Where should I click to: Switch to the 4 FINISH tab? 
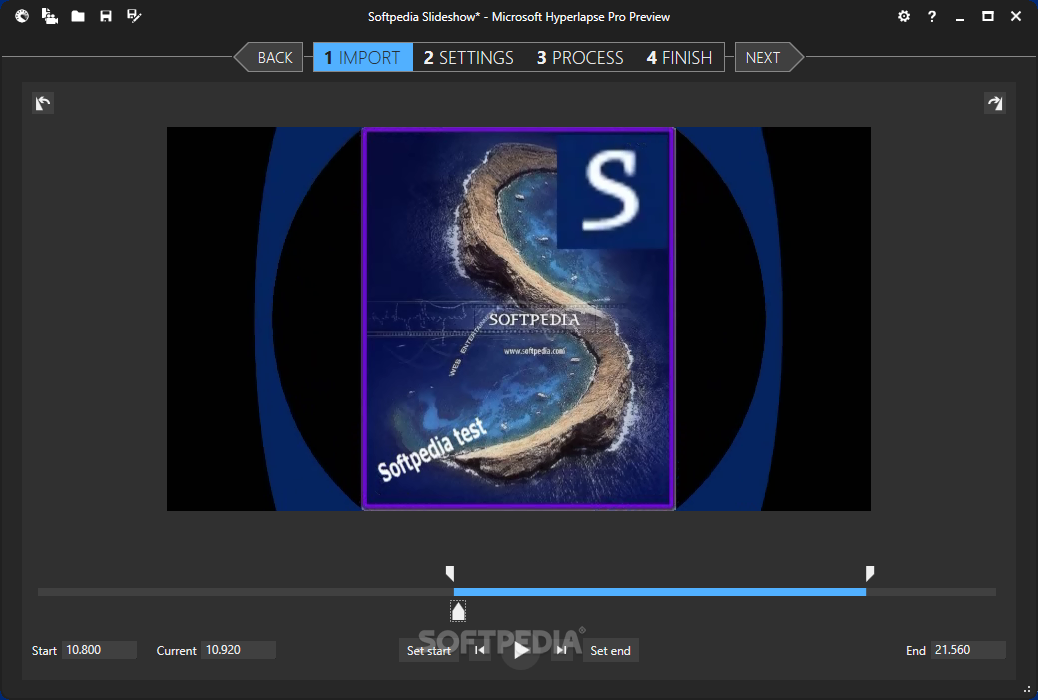(679, 58)
